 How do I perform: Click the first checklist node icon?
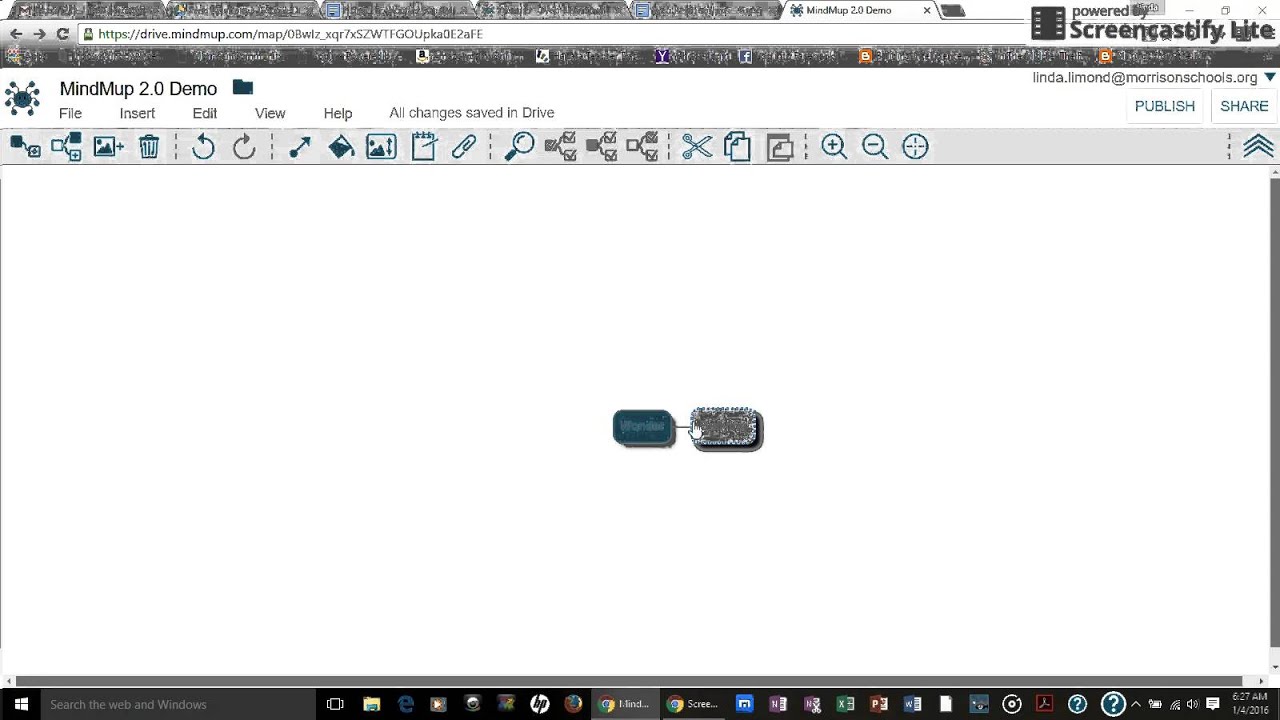click(x=560, y=147)
